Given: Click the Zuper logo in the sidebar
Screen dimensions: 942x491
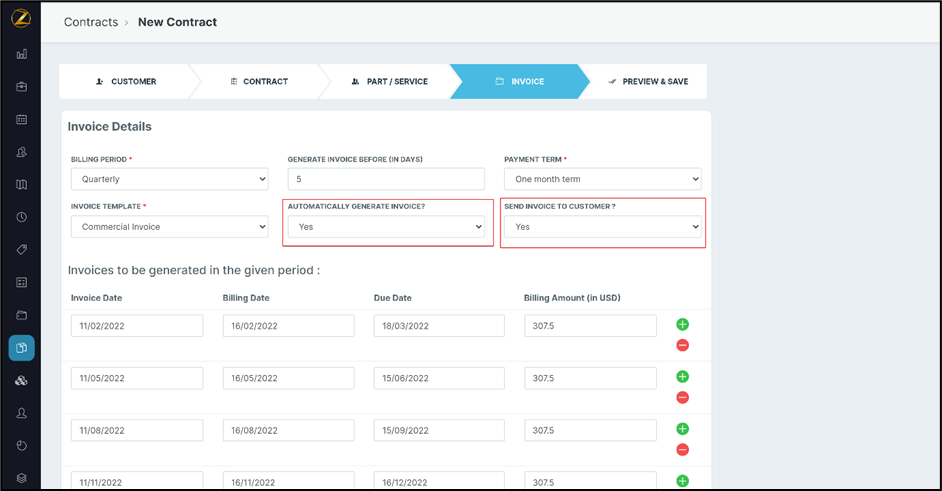Looking at the screenshot, I should tap(21, 19).
